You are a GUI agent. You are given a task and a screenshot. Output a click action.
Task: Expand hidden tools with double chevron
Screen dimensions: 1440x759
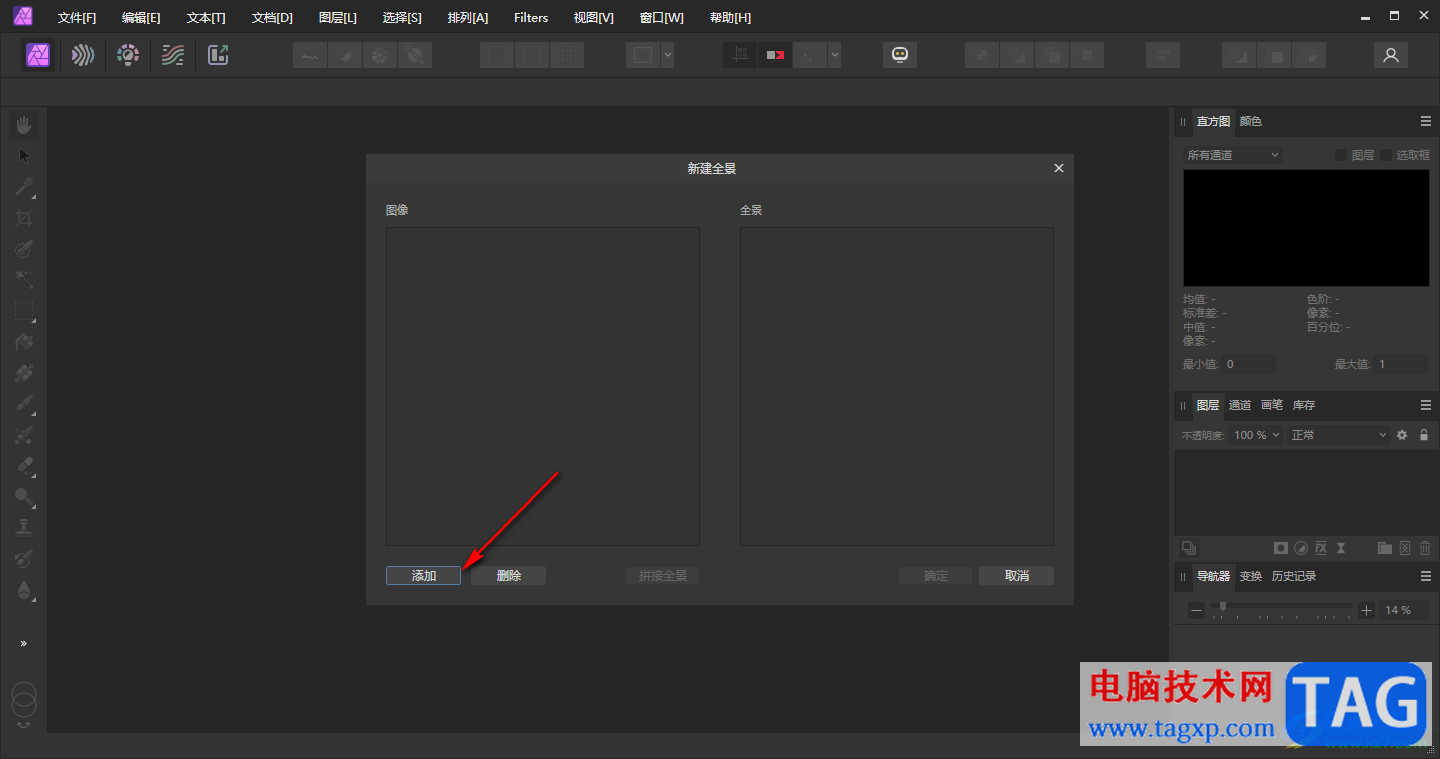tap(24, 643)
